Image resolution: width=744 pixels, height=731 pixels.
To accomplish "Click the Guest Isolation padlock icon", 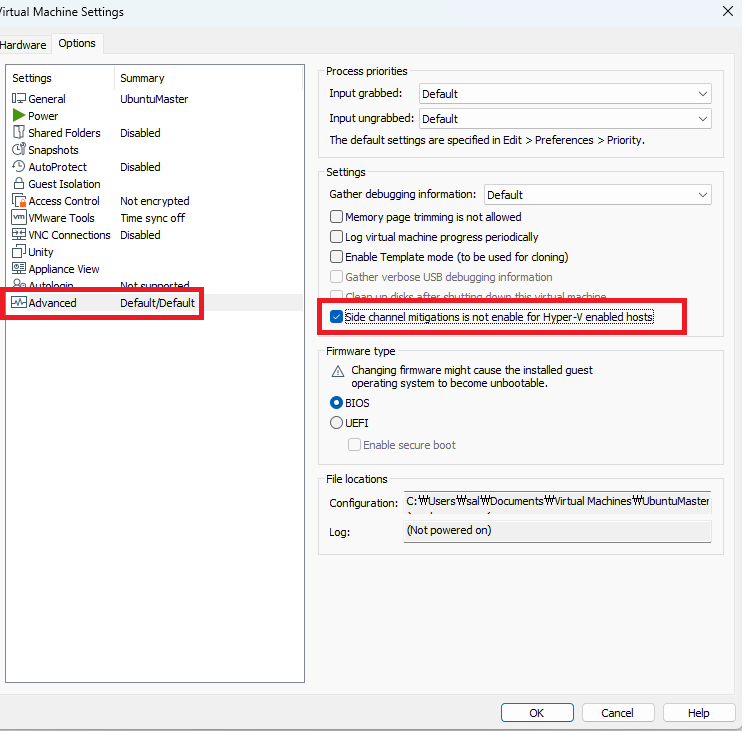I will click(19, 183).
